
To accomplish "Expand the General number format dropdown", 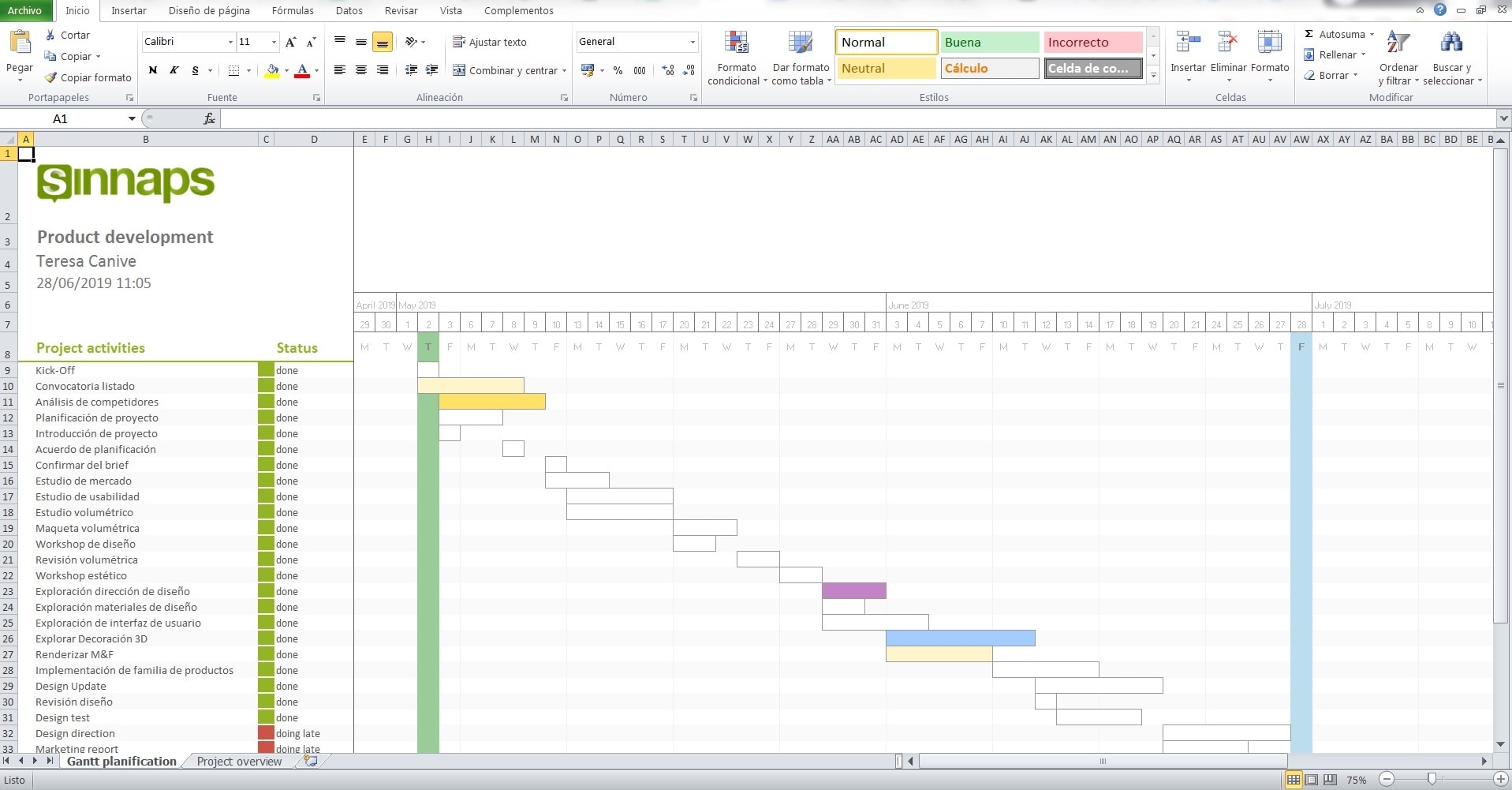I will click(x=693, y=42).
